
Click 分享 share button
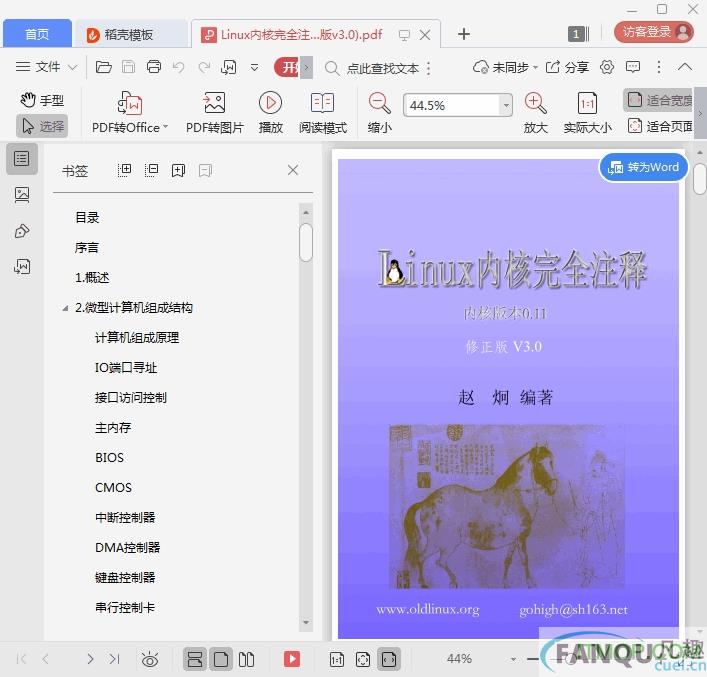point(567,67)
